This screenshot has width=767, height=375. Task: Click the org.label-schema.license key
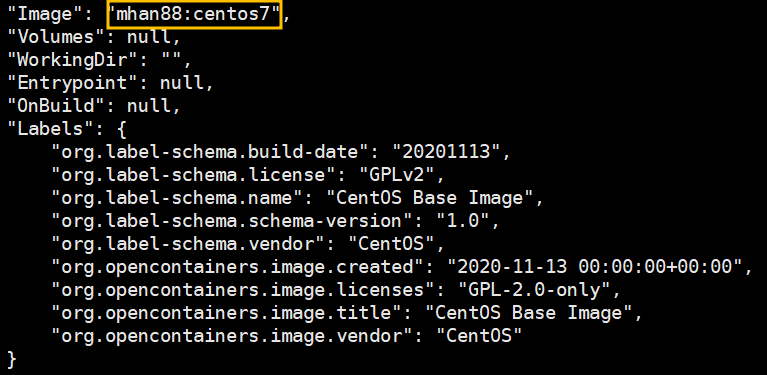click(194, 175)
